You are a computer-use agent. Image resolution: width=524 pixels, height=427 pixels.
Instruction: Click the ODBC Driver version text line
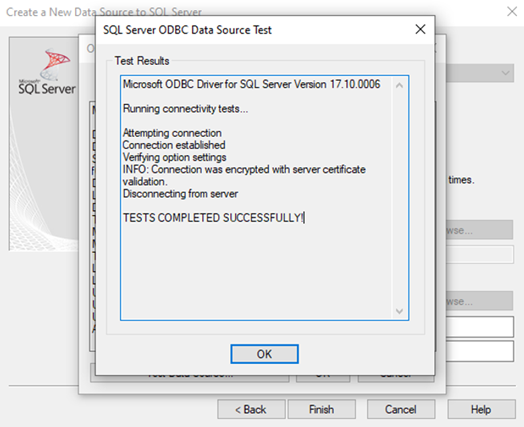click(x=251, y=84)
